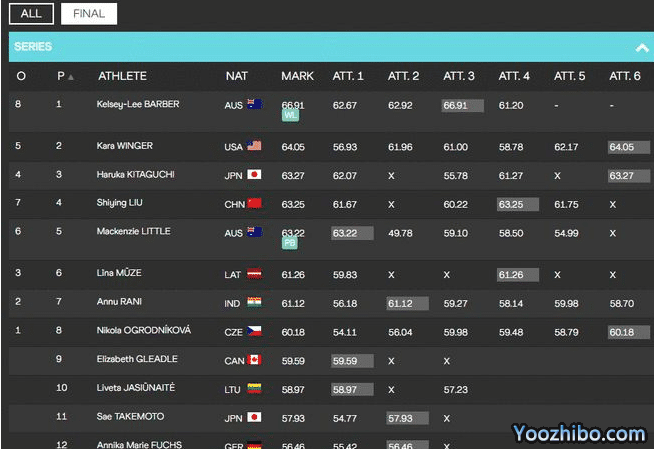Click the ATHLETE column header
This screenshot has width=654, height=449.
[x=122, y=76]
